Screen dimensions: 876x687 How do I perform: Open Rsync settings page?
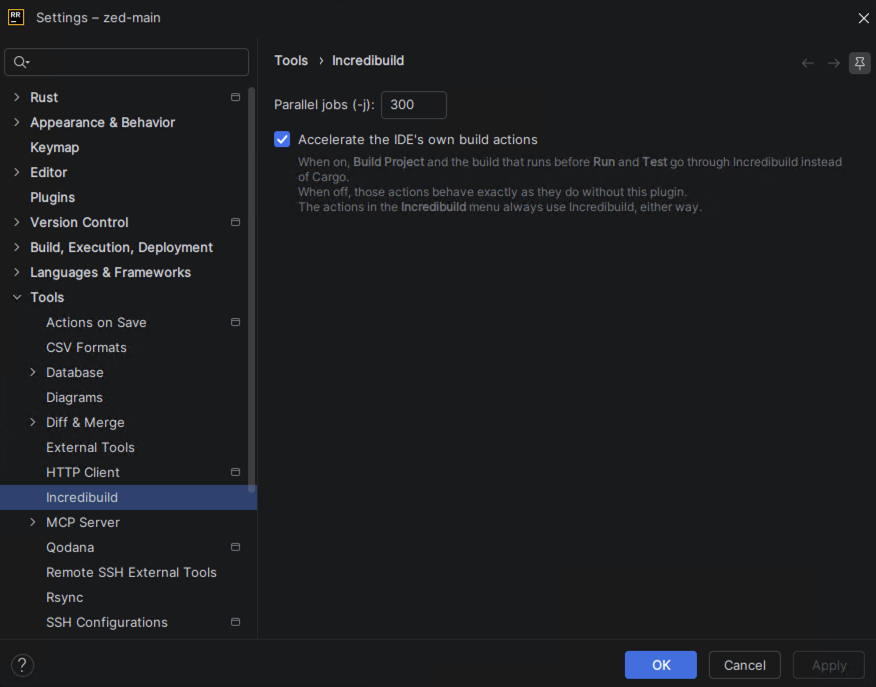(x=65, y=598)
